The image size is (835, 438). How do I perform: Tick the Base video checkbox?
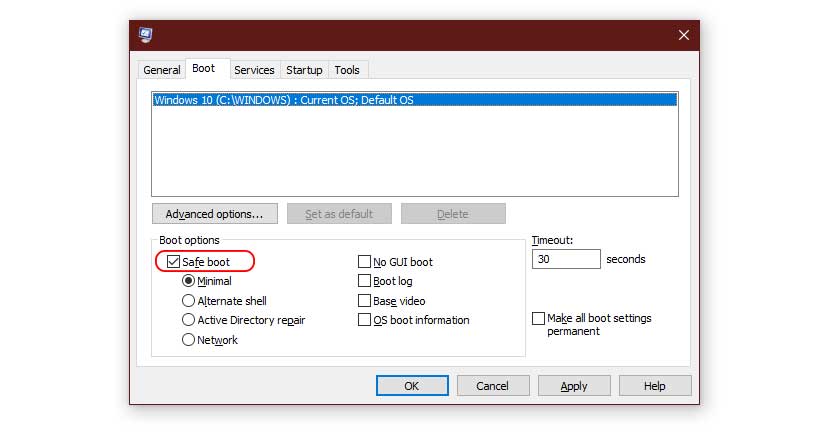pos(364,301)
